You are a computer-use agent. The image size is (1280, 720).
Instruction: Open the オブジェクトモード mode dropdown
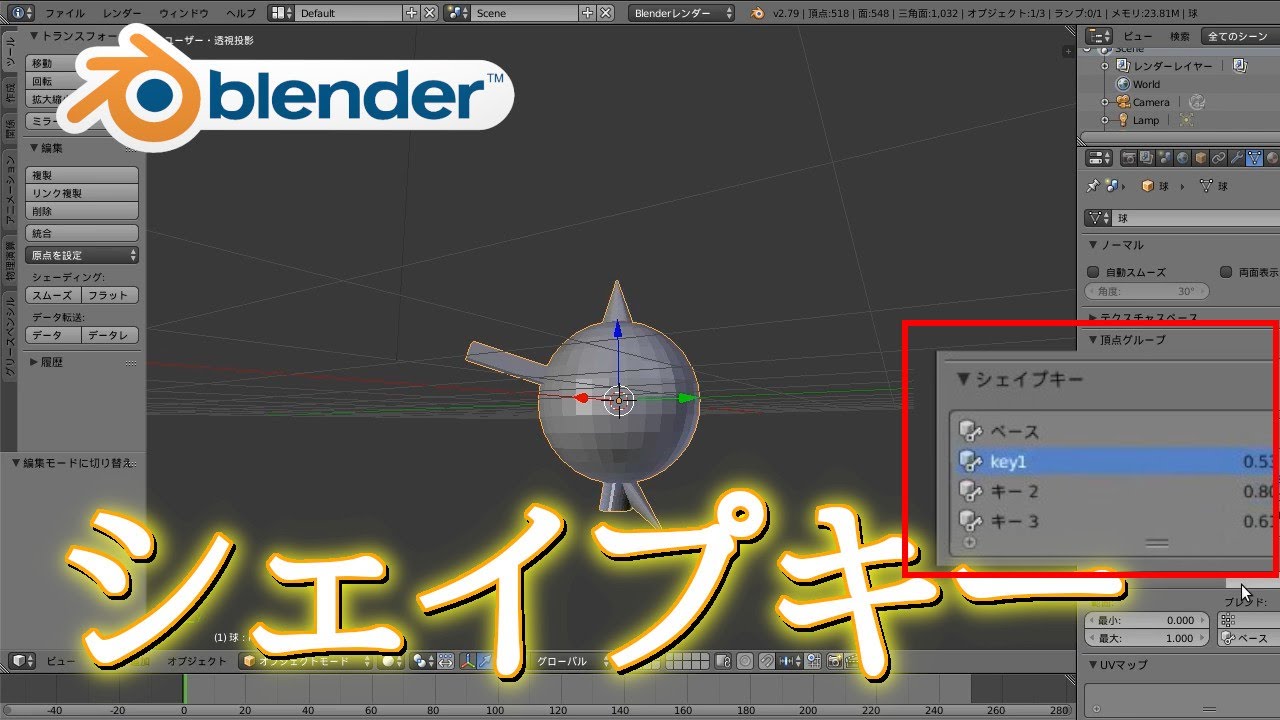[305, 661]
